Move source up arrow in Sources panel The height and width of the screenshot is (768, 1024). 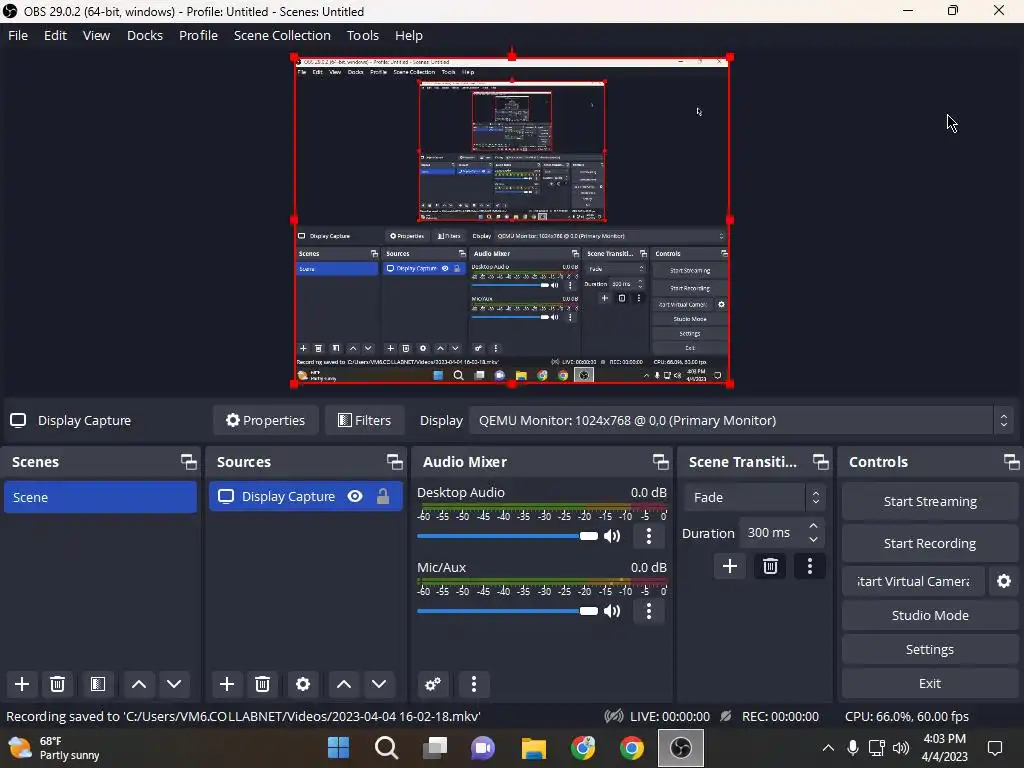click(x=344, y=684)
